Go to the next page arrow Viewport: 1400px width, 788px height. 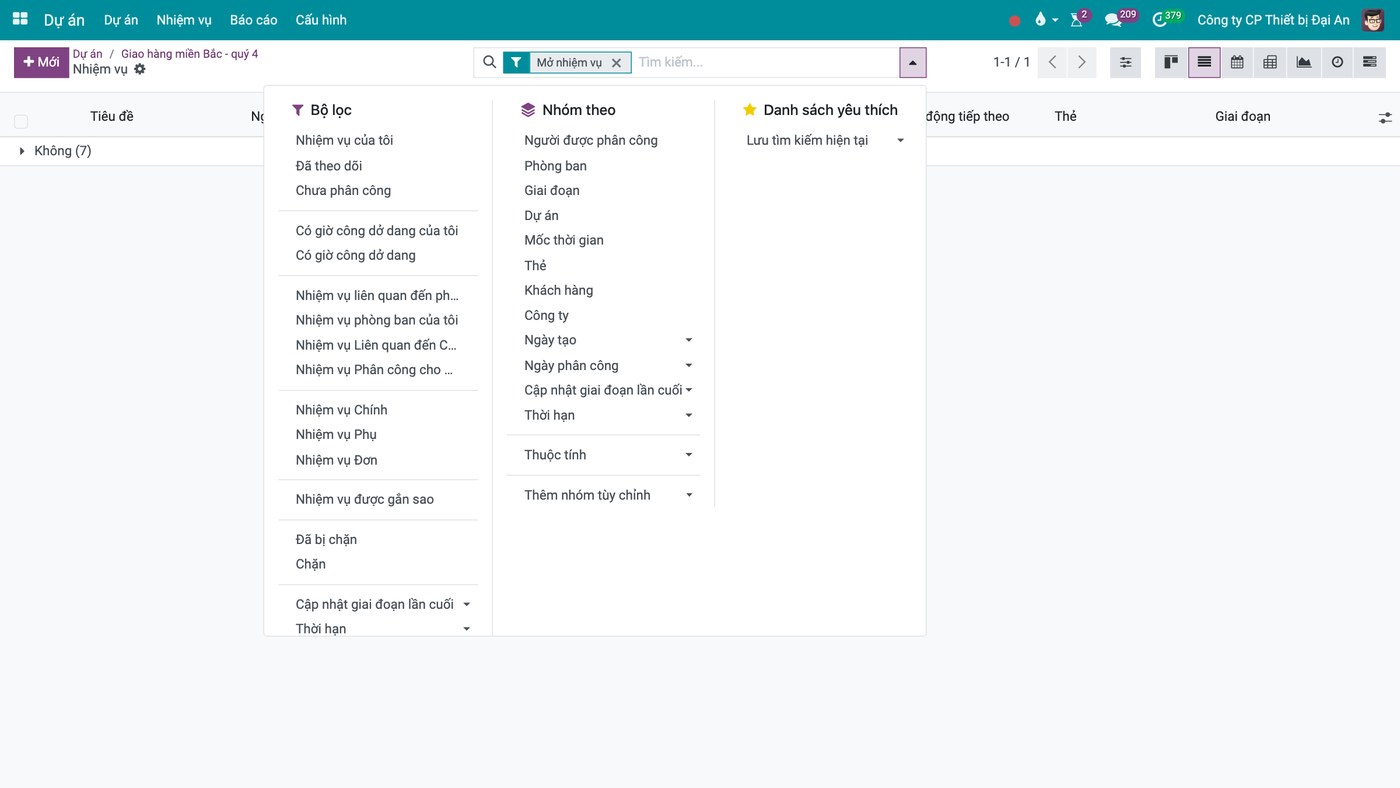[1081, 62]
